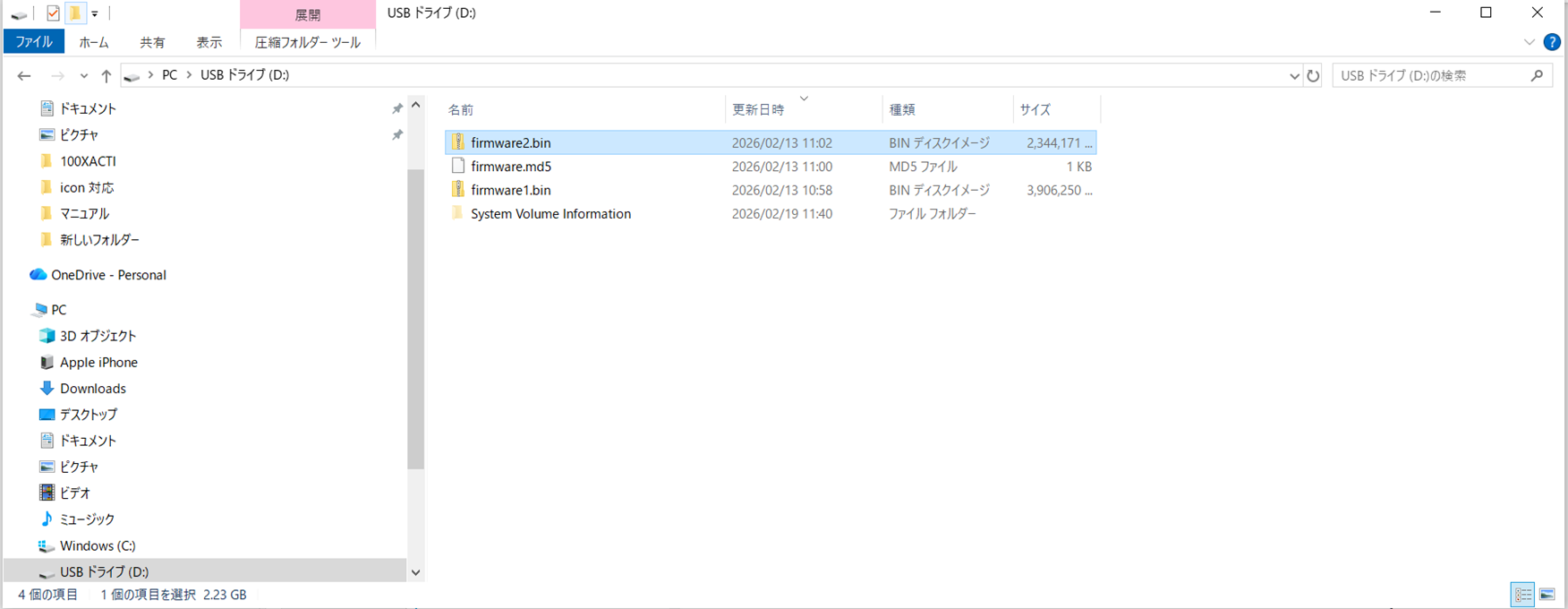Select firmware.md5 file in list

(x=511, y=167)
